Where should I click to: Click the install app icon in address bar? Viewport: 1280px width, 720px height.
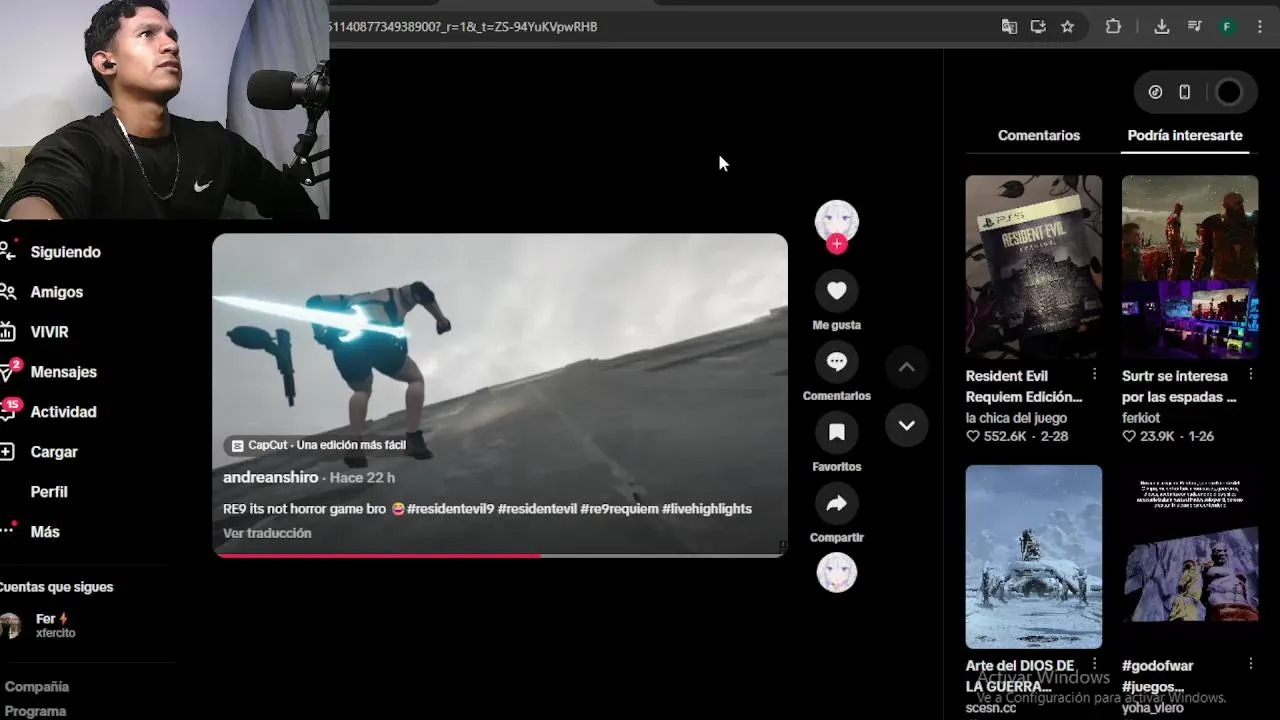tap(1038, 27)
